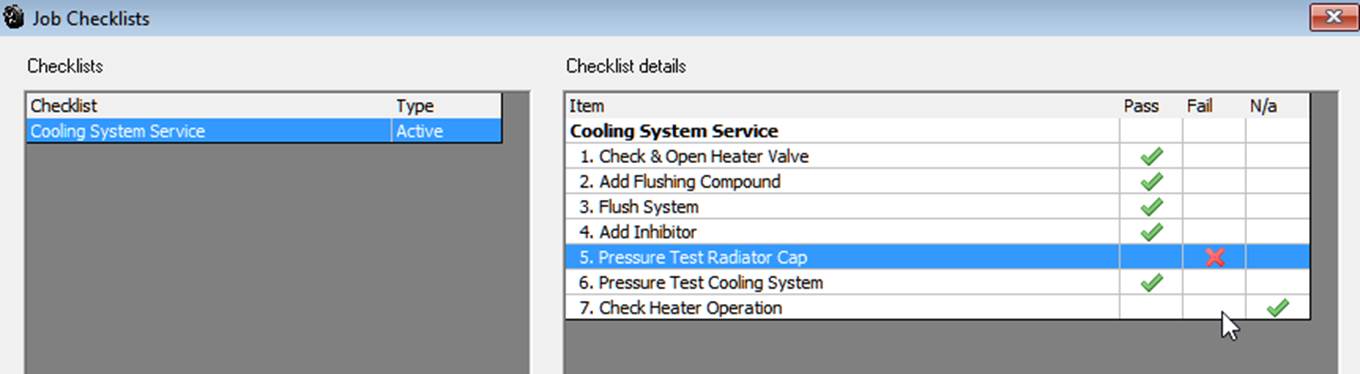Viewport: 1360px width, 374px height.
Task: Click green Pass tick for Add Inhibitor
Action: point(1152,232)
